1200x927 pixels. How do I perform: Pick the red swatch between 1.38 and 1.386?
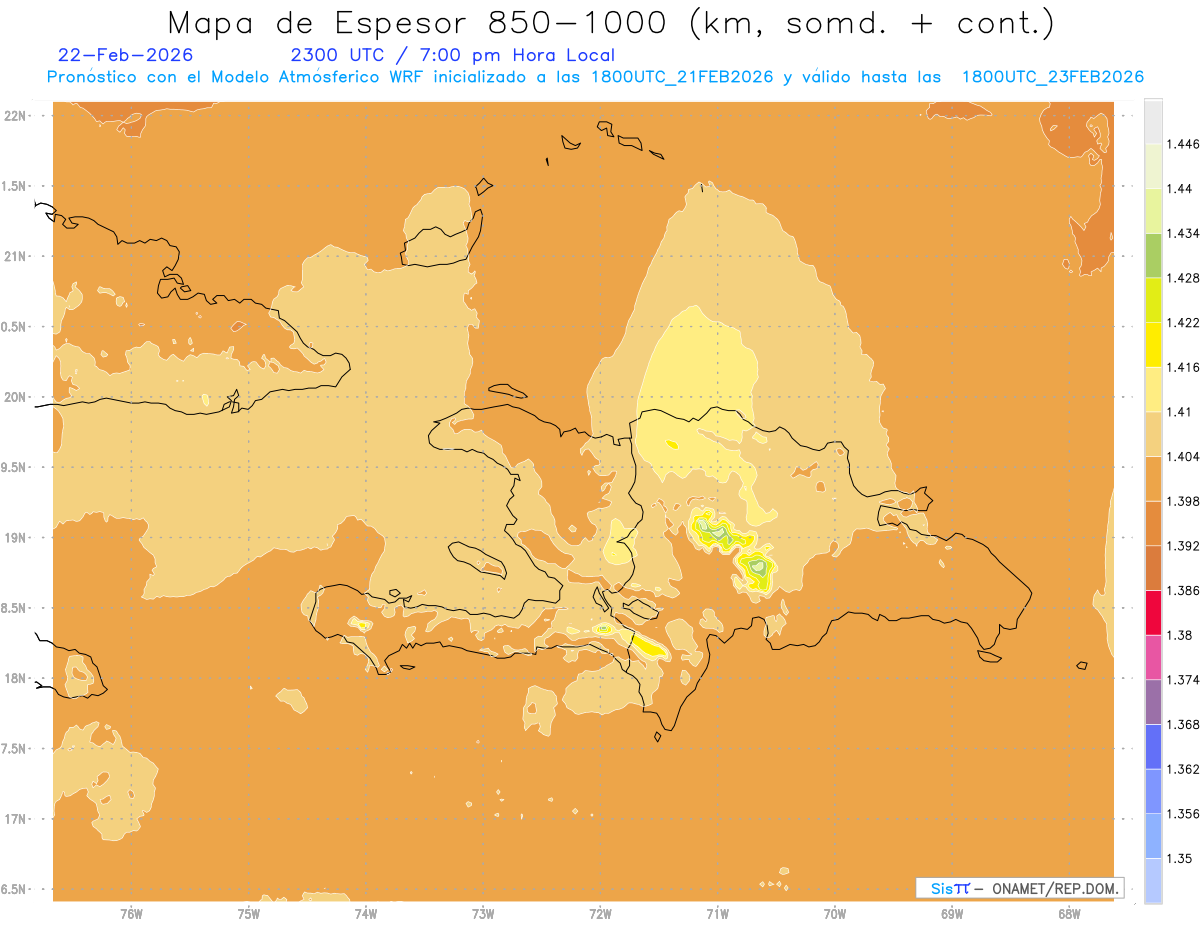click(1153, 612)
